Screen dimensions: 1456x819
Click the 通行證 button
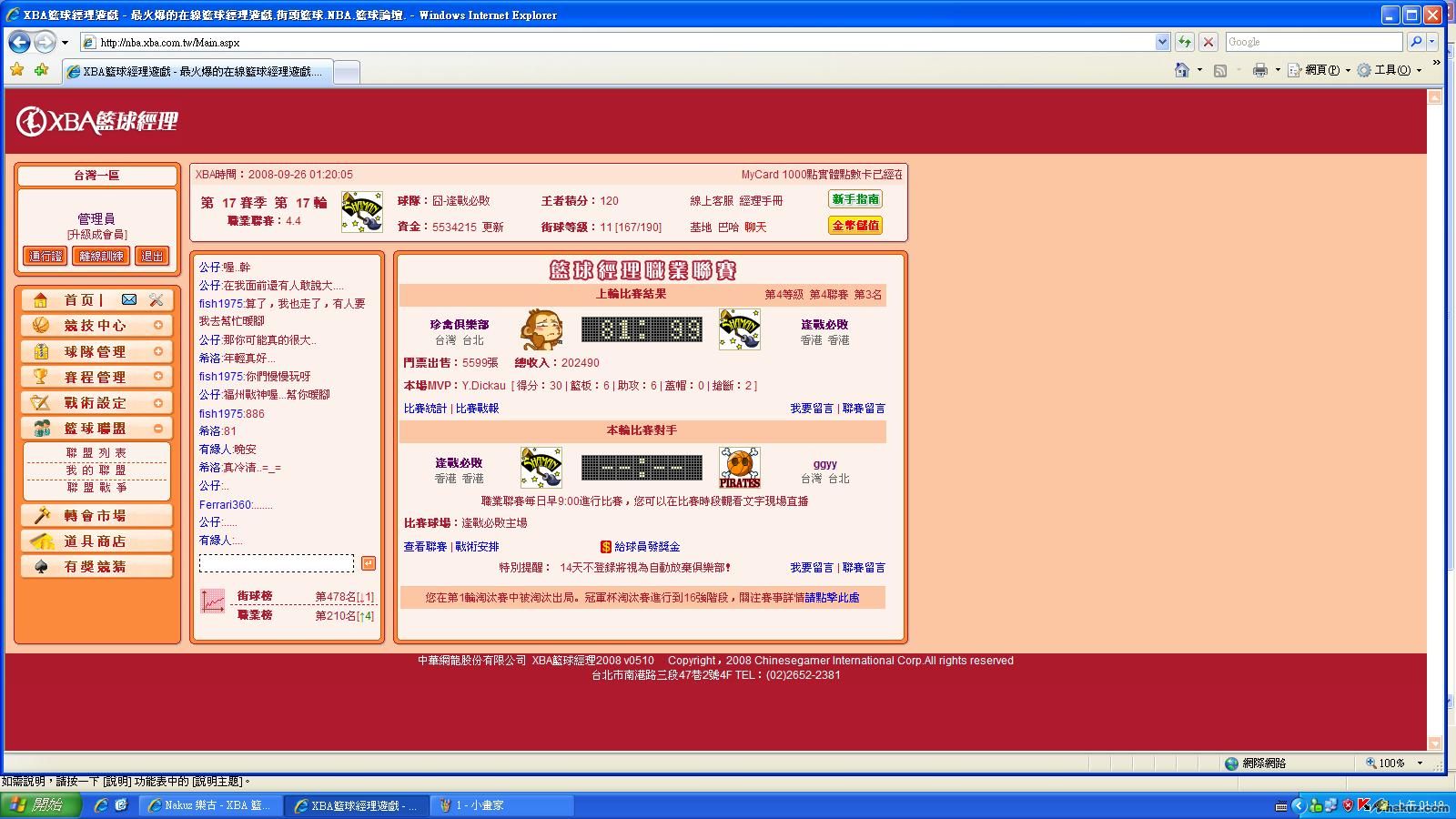(45, 257)
